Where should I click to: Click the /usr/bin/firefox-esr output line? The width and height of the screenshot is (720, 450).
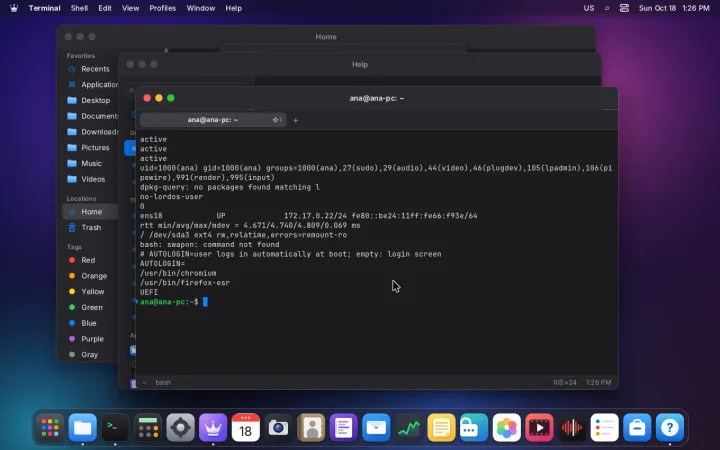tap(185, 283)
